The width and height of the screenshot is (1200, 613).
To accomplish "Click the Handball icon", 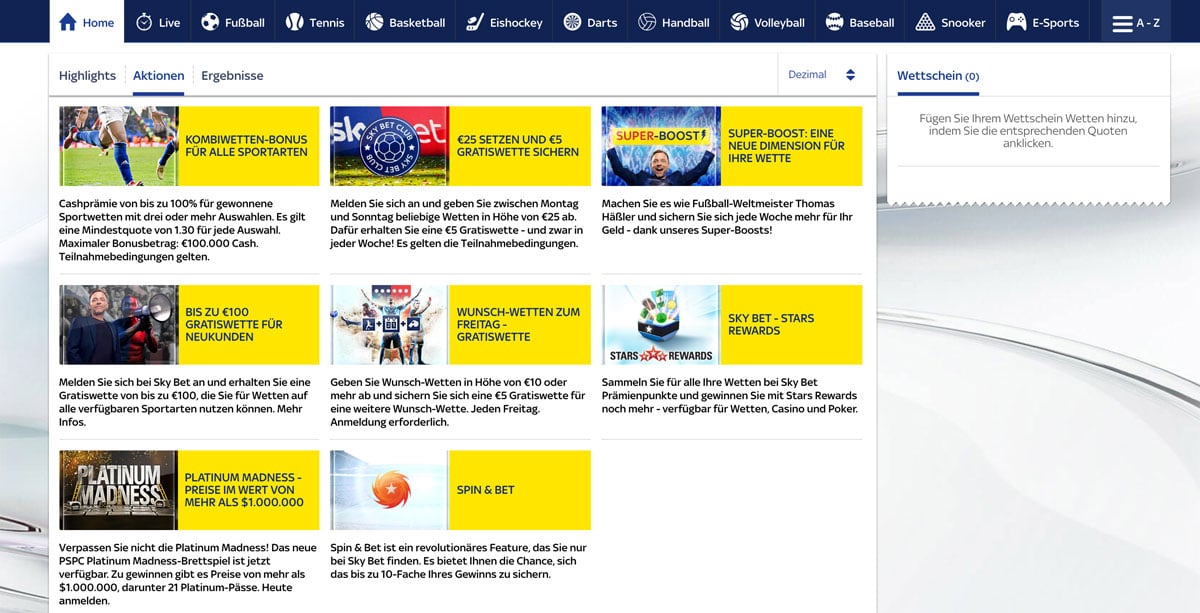I will (647, 22).
